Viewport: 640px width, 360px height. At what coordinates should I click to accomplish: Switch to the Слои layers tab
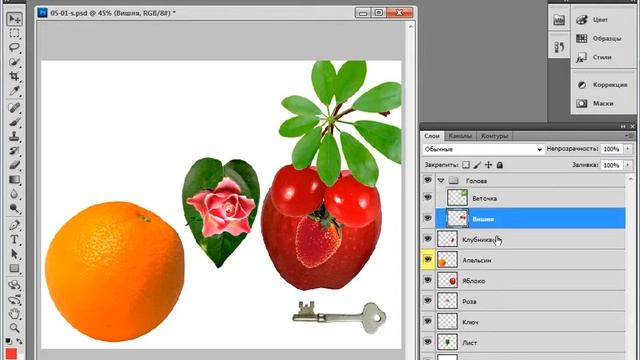click(x=432, y=136)
